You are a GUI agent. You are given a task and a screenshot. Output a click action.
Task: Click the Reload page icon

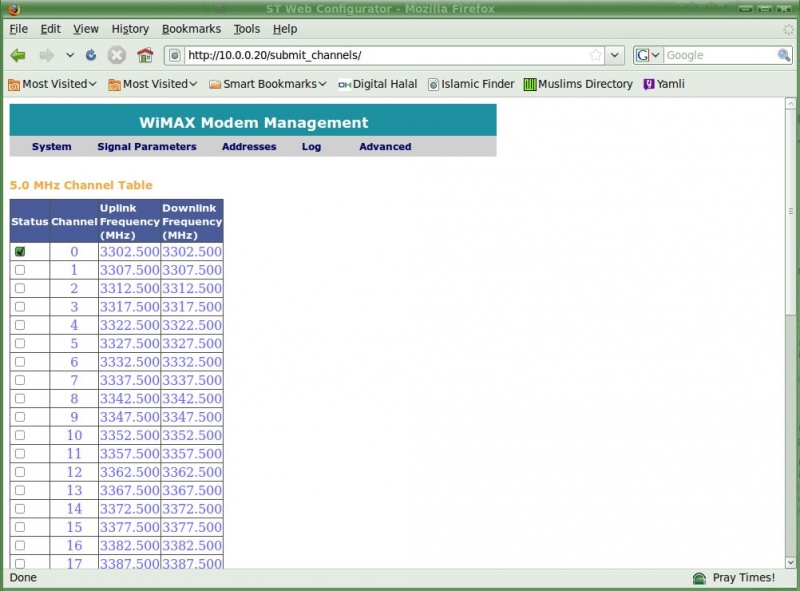tap(92, 55)
